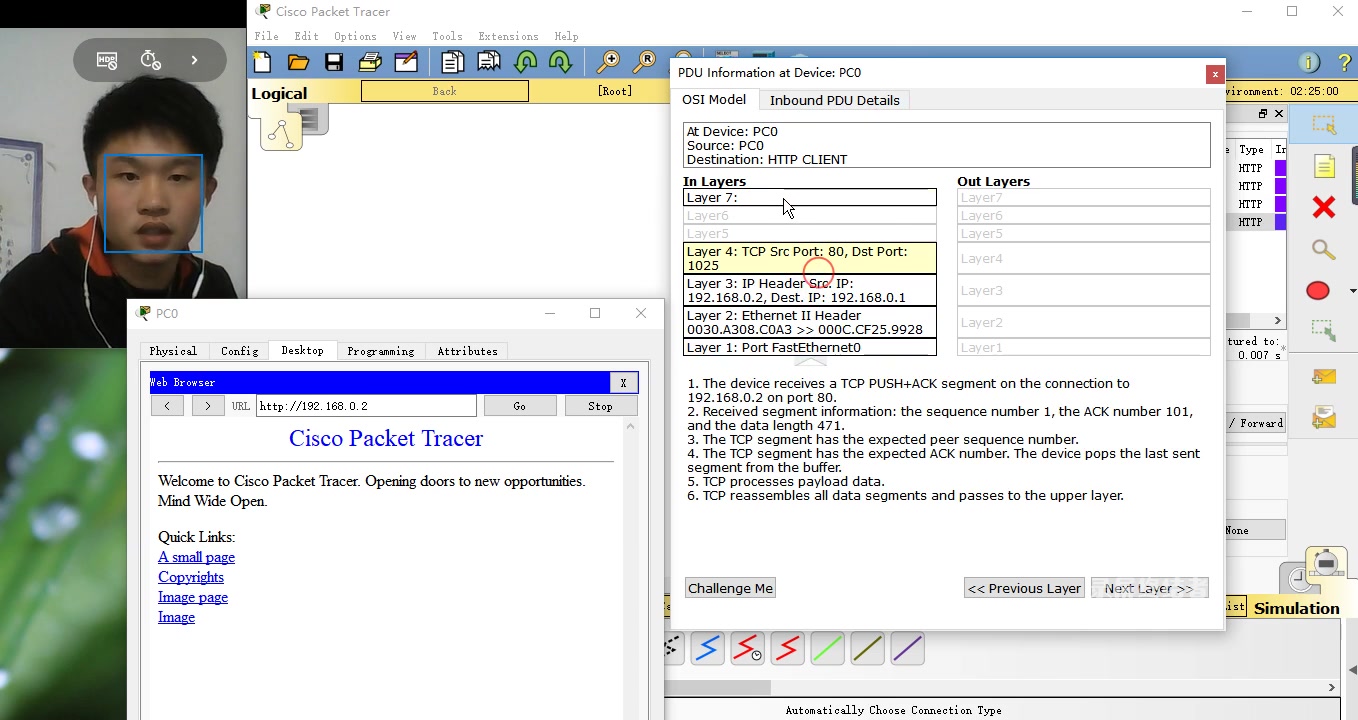This screenshot has width=1358, height=720.
Task: Select In Layers Layer 4 TCP row
Action: click(x=810, y=258)
